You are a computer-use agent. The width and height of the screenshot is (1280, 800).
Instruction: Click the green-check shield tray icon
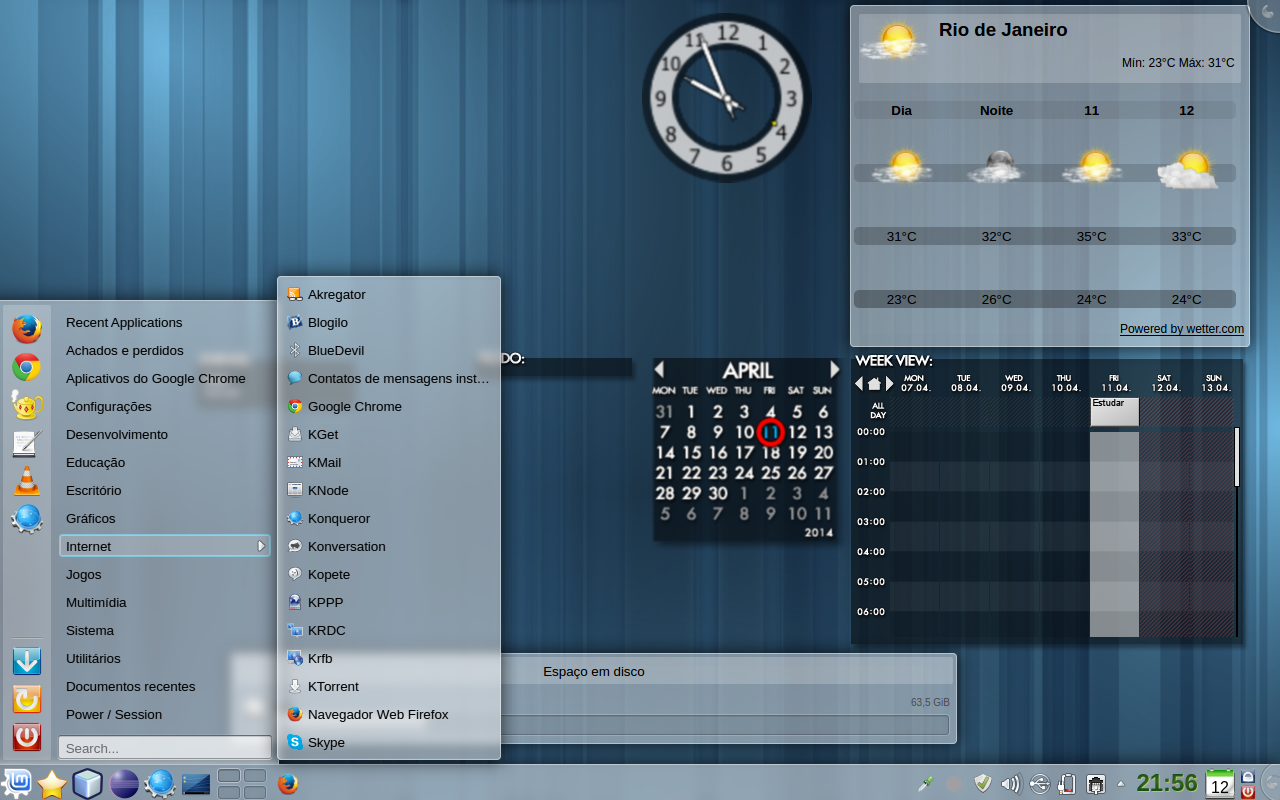[983, 784]
